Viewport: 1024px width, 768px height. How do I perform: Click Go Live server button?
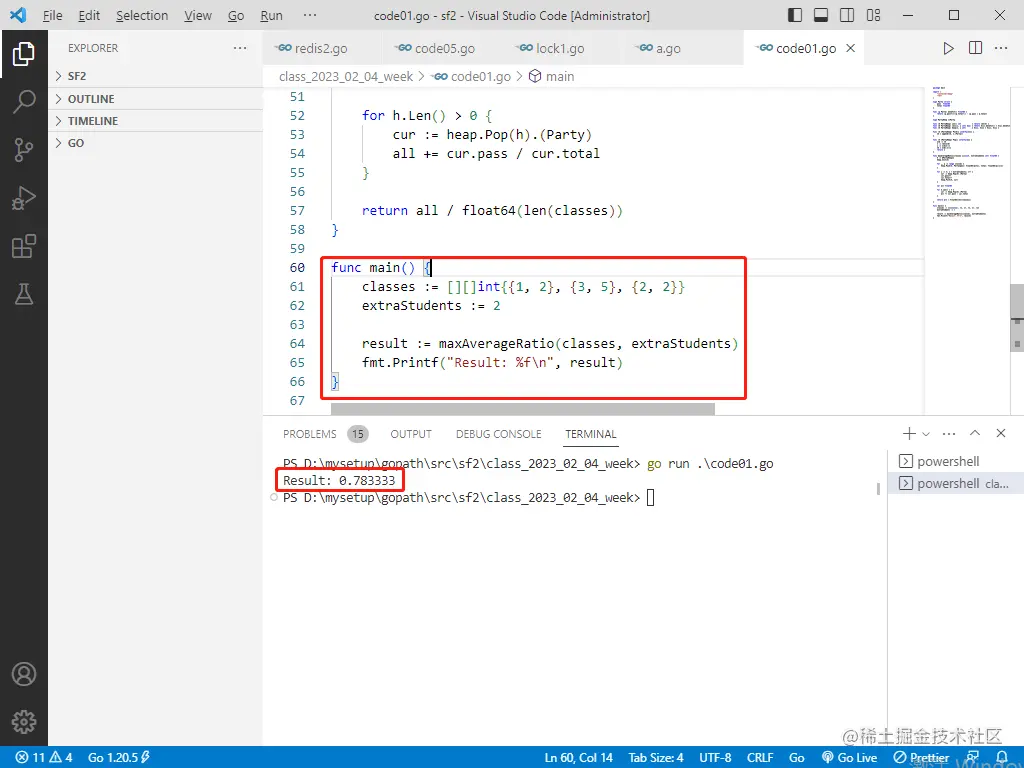[850, 758]
